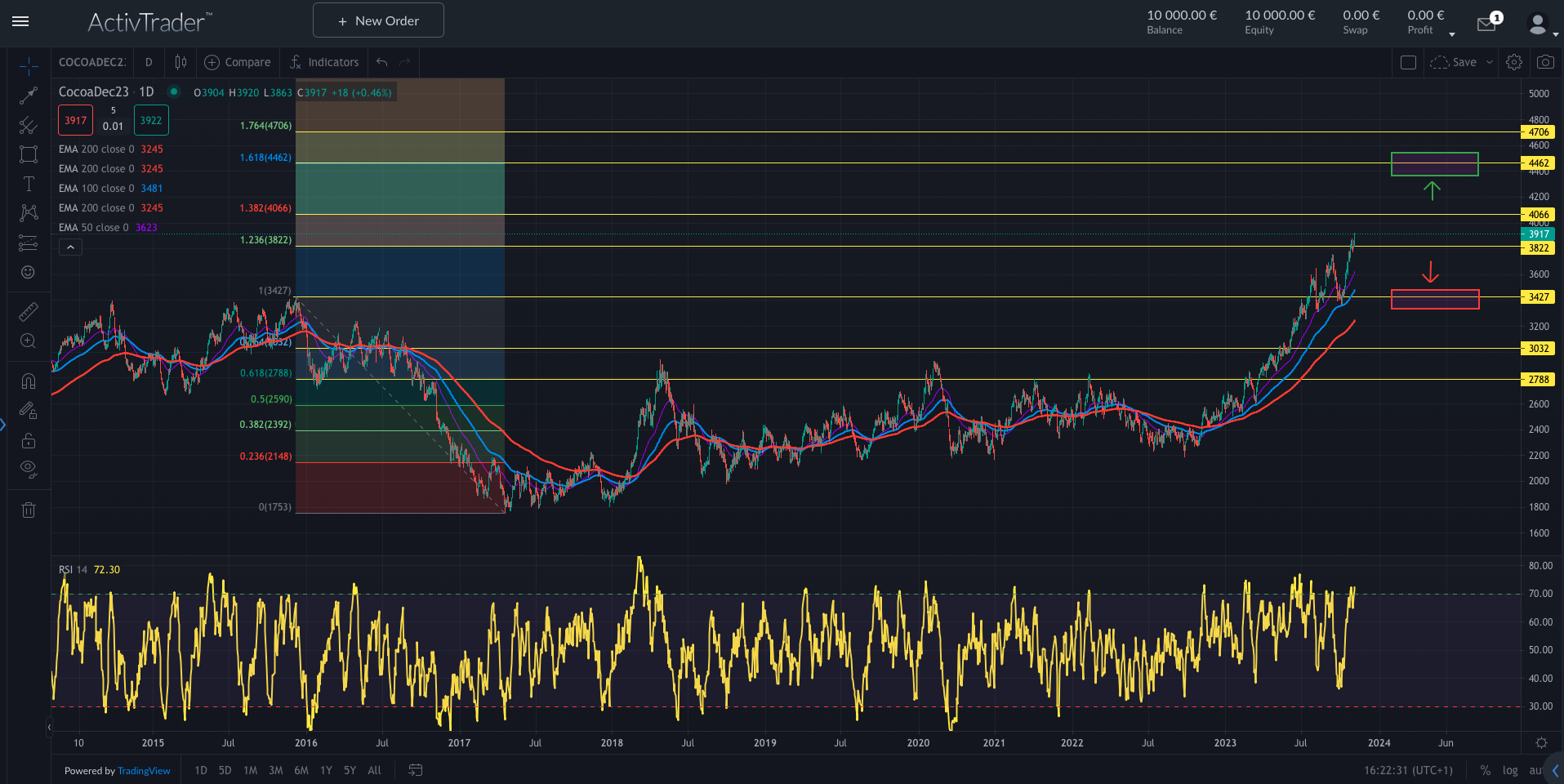
Task: Select the Text annotation tool
Action: tap(29, 184)
